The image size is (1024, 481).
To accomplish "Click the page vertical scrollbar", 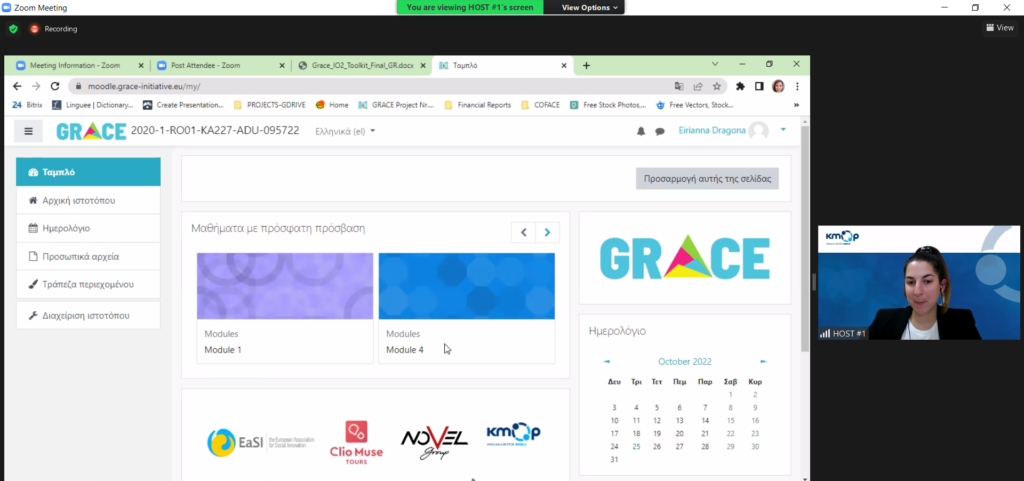I will click(805, 238).
